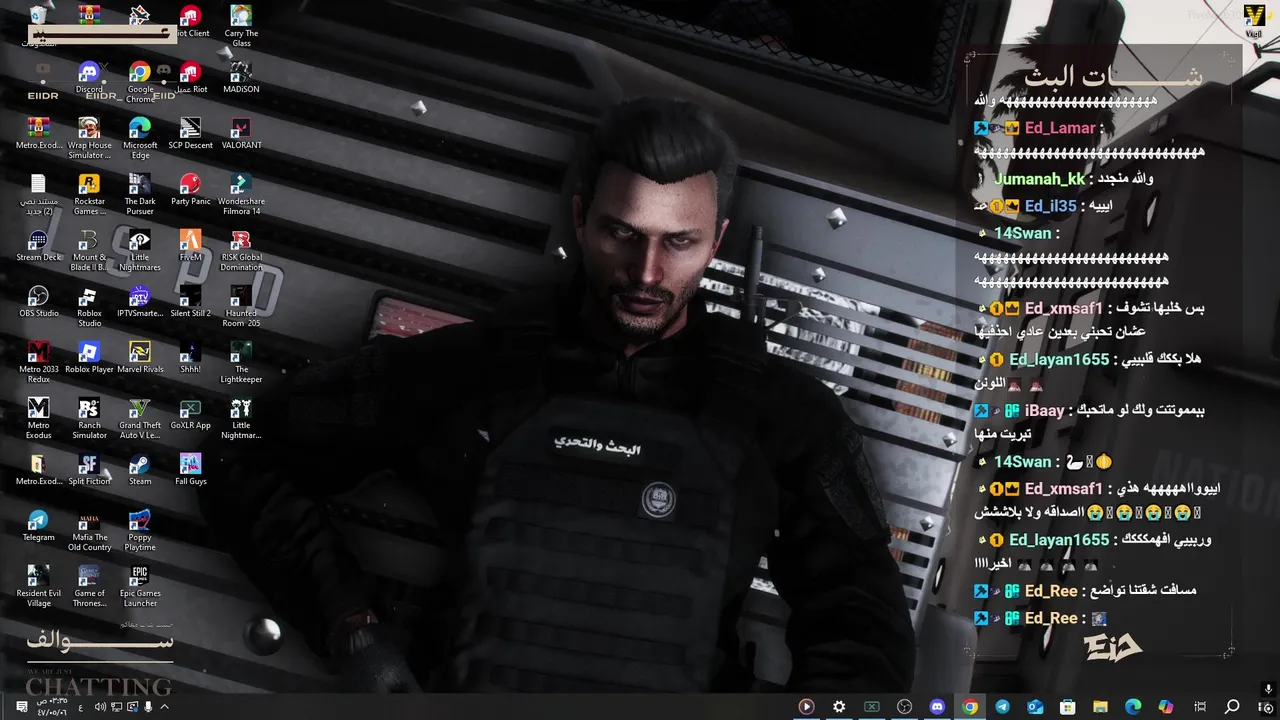This screenshot has height=720, width=1280.
Task: Open Wondershare Filmora 14 shortcut
Action: (x=241, y=194)
